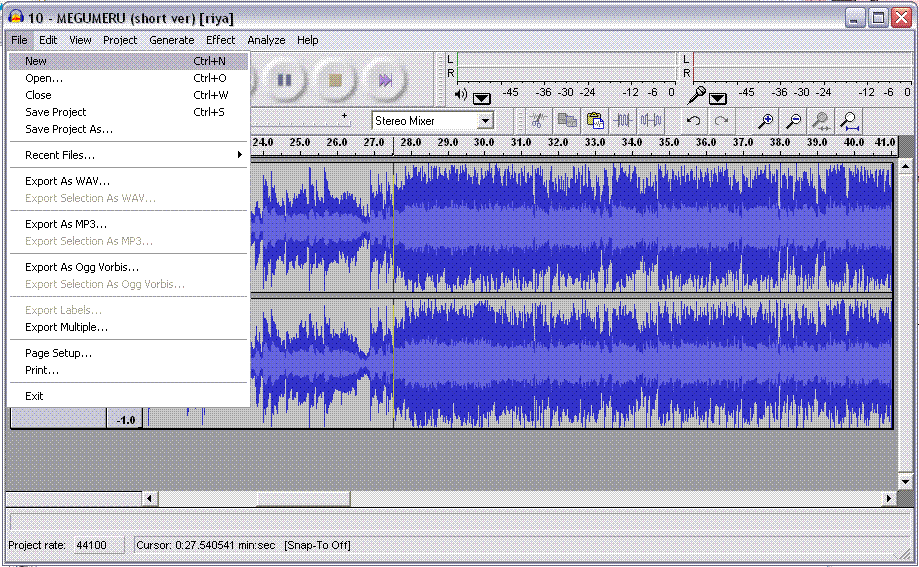The height and width of the screenshot is (567, 919).
Task: Click the Undo arrow icon
Action: tap(693, 121)
